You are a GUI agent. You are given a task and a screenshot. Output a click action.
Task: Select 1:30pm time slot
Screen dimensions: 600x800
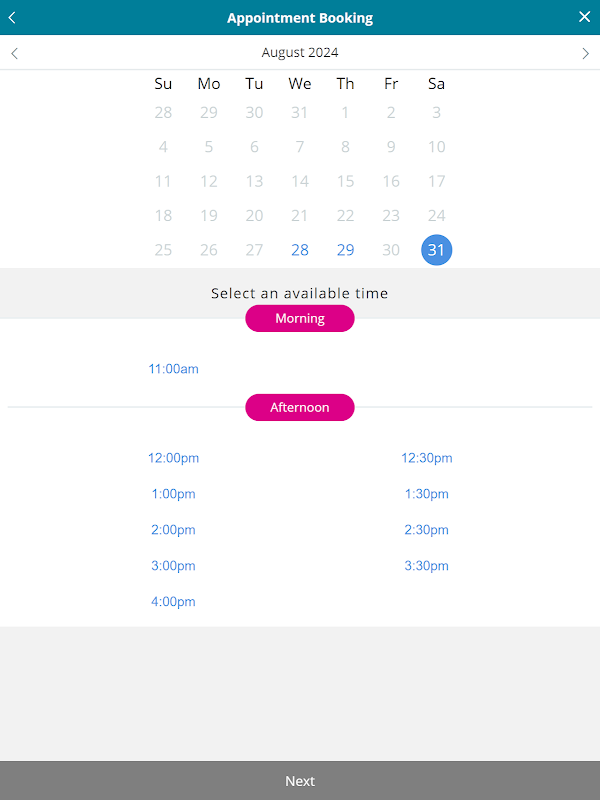coord(427,494)
